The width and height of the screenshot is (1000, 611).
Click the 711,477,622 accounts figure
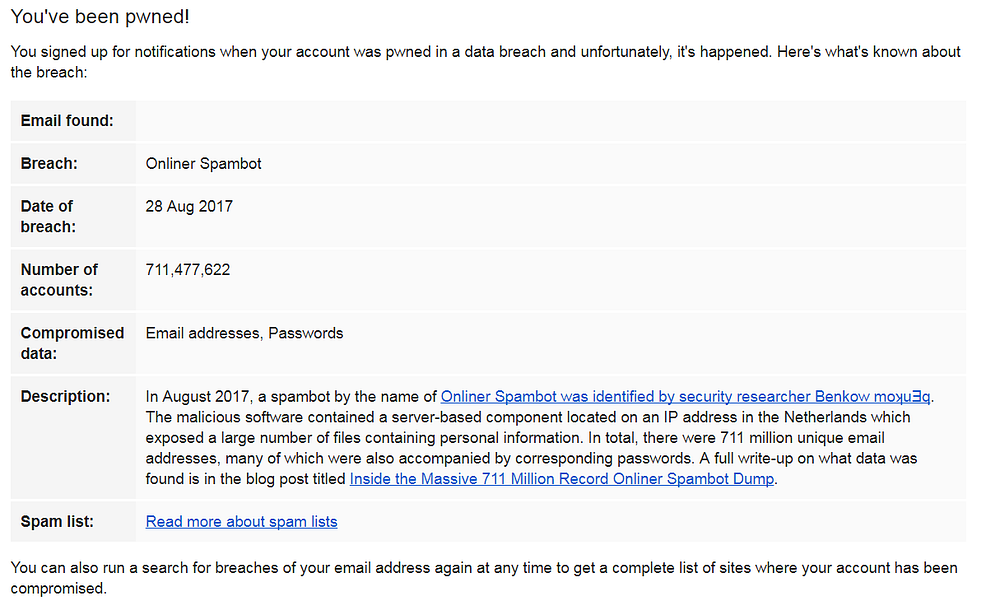point(188,270)
